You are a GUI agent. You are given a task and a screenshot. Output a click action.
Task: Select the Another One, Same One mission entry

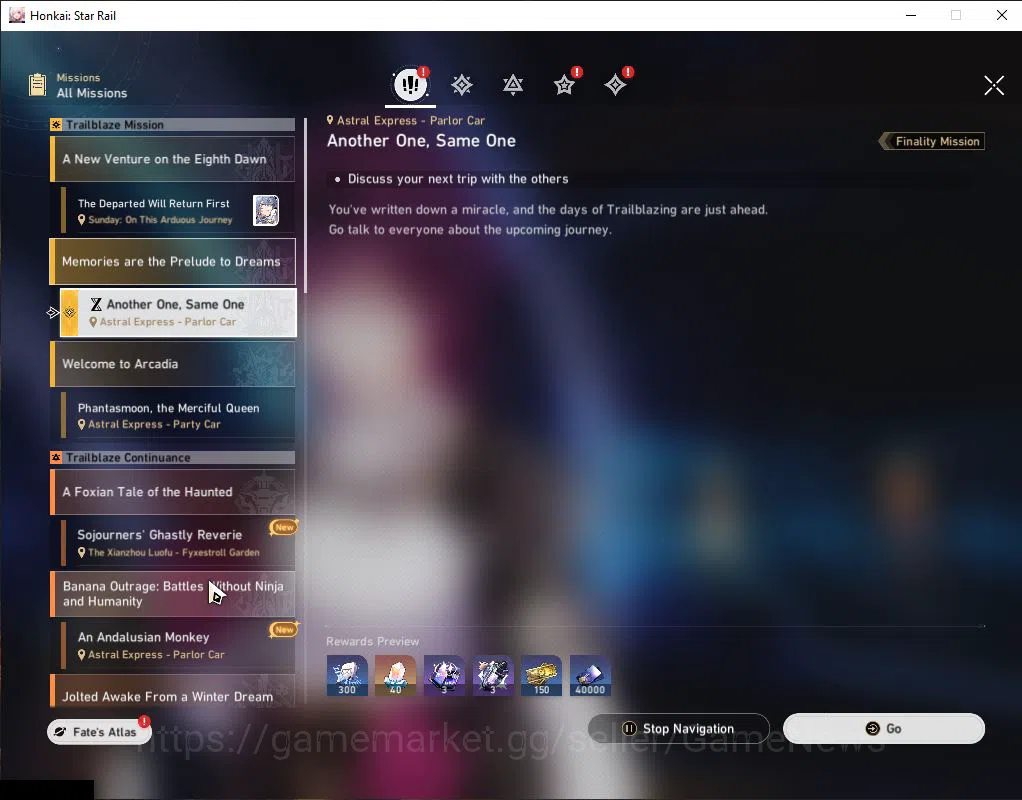[x=178, y=313]
